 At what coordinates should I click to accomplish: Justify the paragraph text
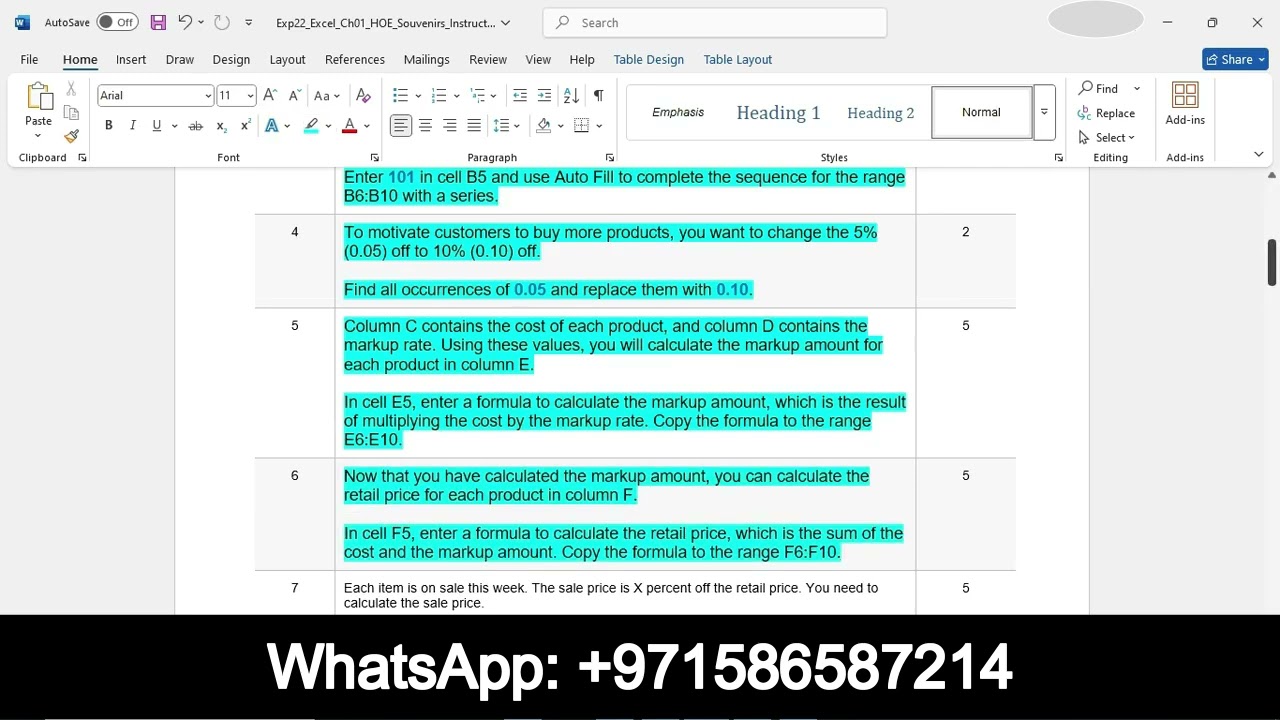tap(474, 125)
